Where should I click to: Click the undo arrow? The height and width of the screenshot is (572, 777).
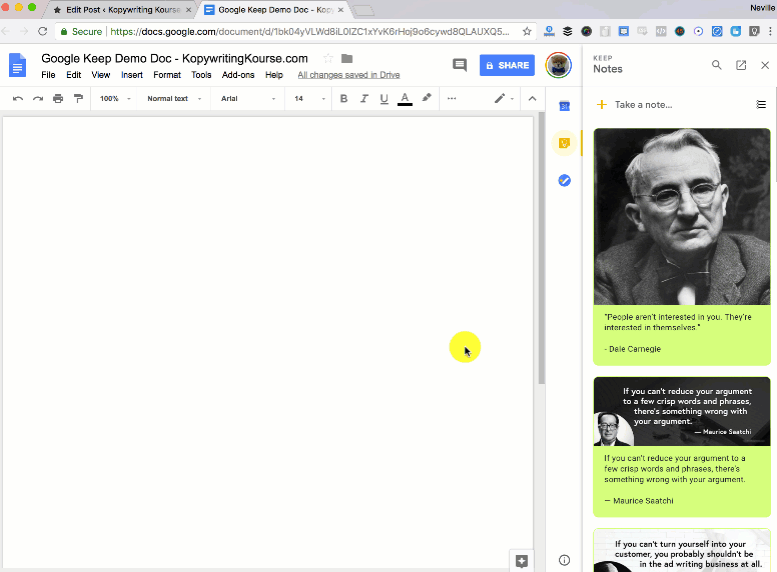coord(18,99)
